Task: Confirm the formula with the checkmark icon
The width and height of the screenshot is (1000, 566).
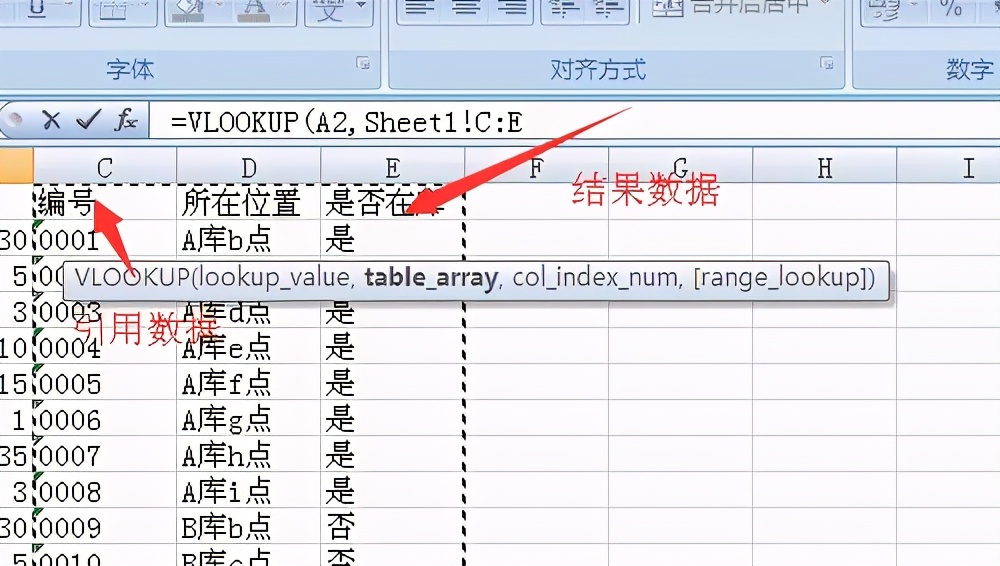Action: pyautogui.click(x=88, y=119)
